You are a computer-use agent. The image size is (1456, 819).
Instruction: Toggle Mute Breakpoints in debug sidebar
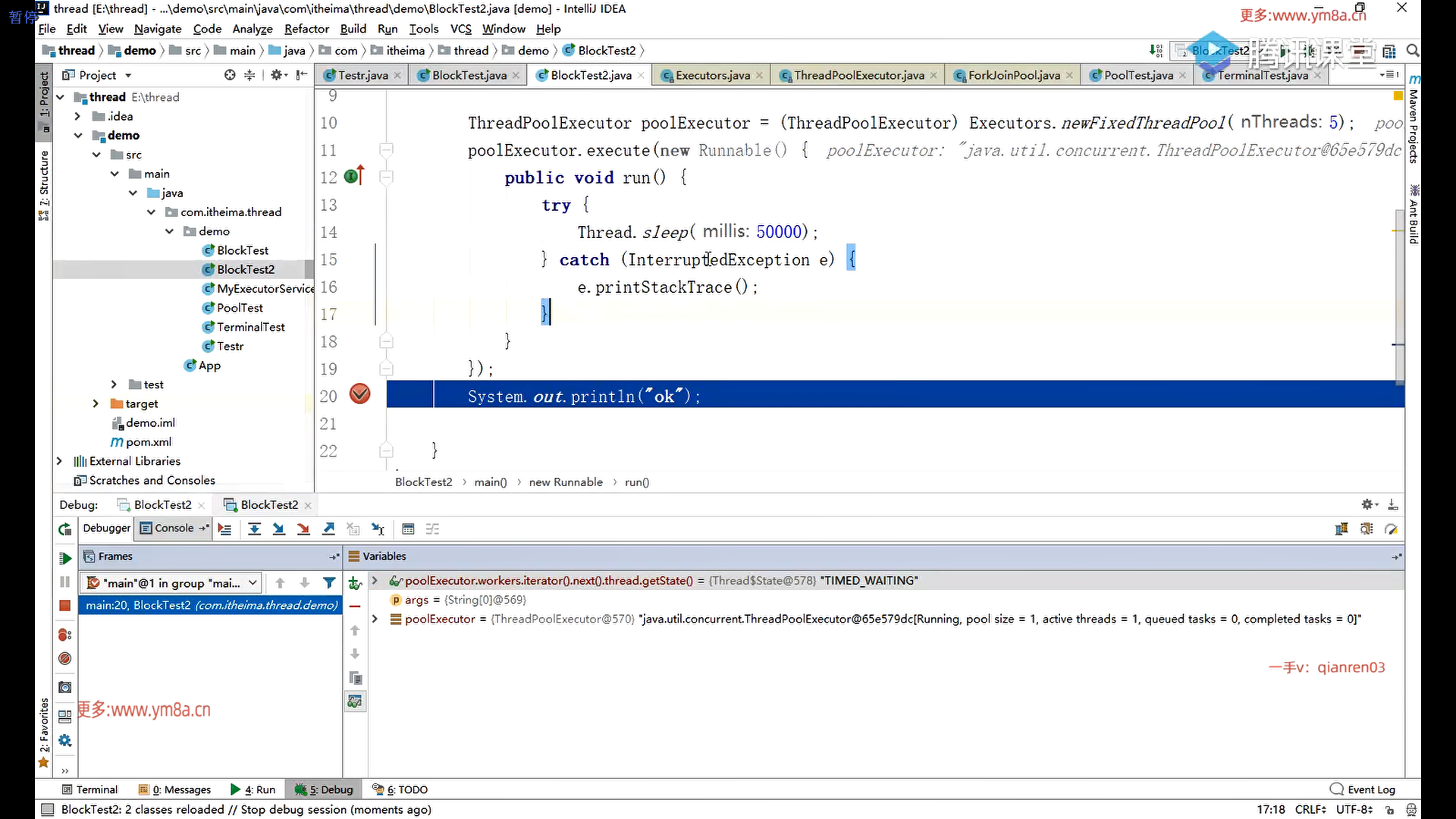[x=65, y=658]
